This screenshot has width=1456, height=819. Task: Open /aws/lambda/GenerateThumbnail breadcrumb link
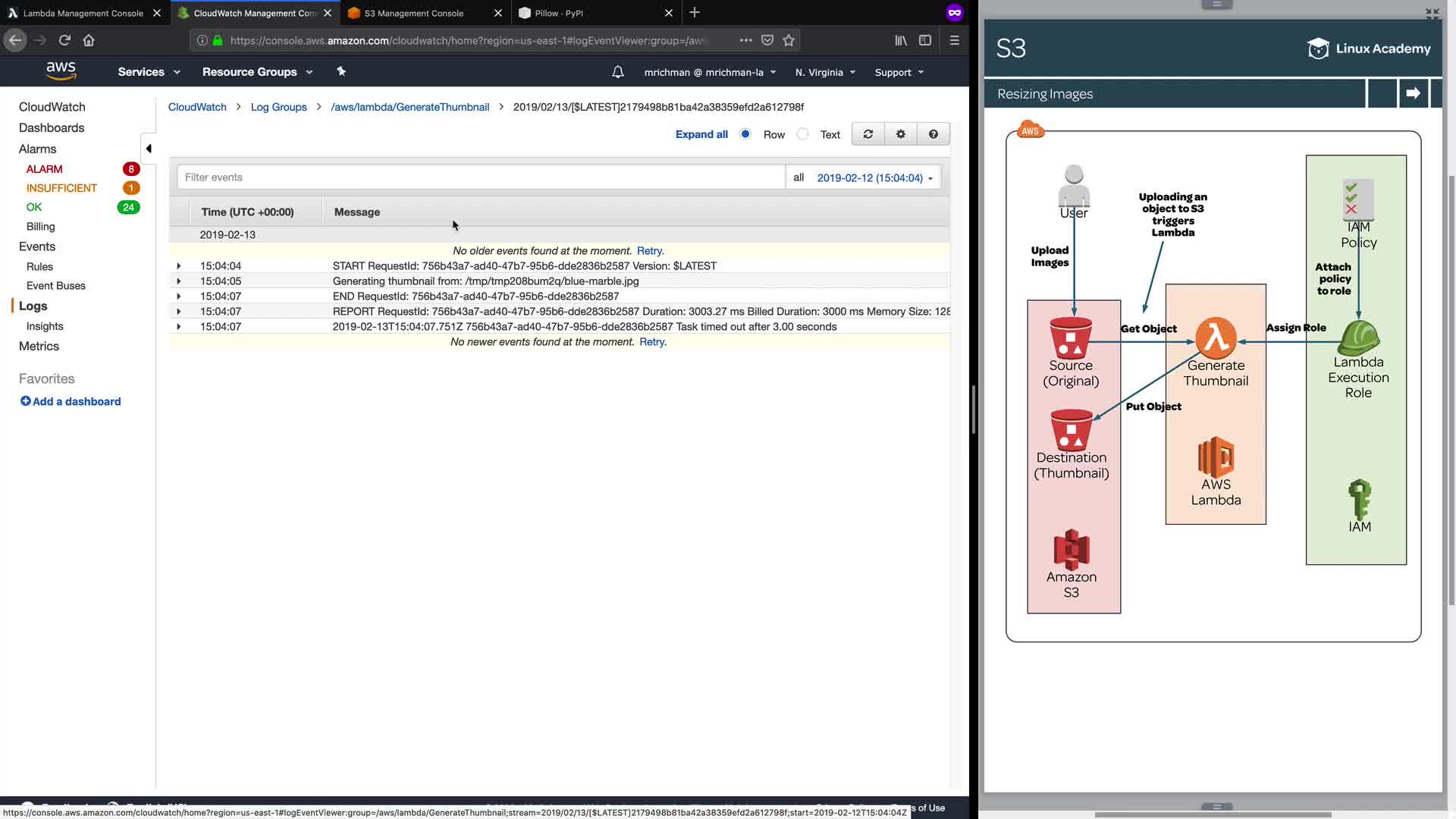pos(409,107)
